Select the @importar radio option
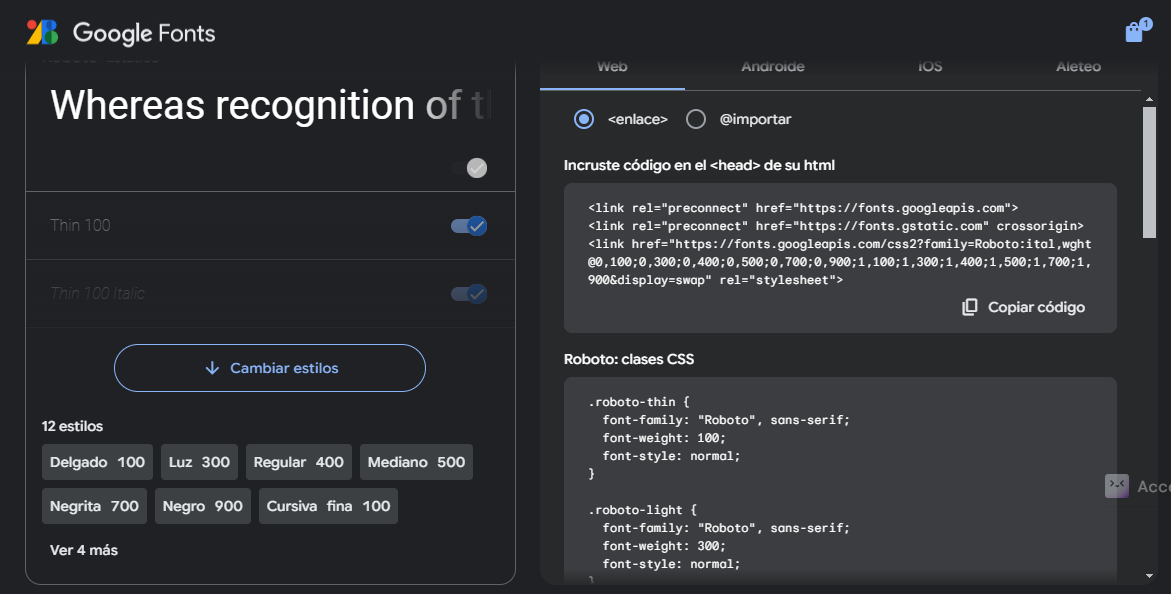Image resolution: width=1171 pixels, height=594 pixels. 696,119
